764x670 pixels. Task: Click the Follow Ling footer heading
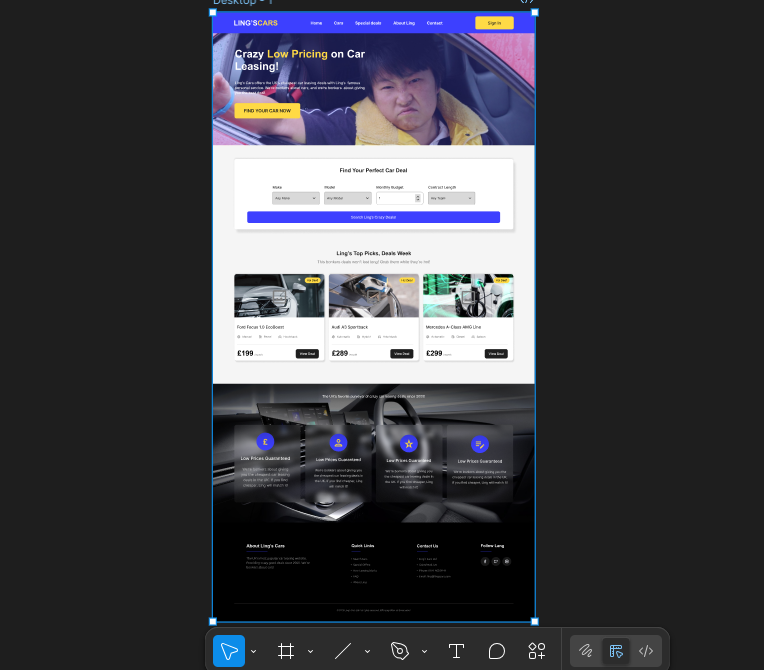(x=492, y=546)
